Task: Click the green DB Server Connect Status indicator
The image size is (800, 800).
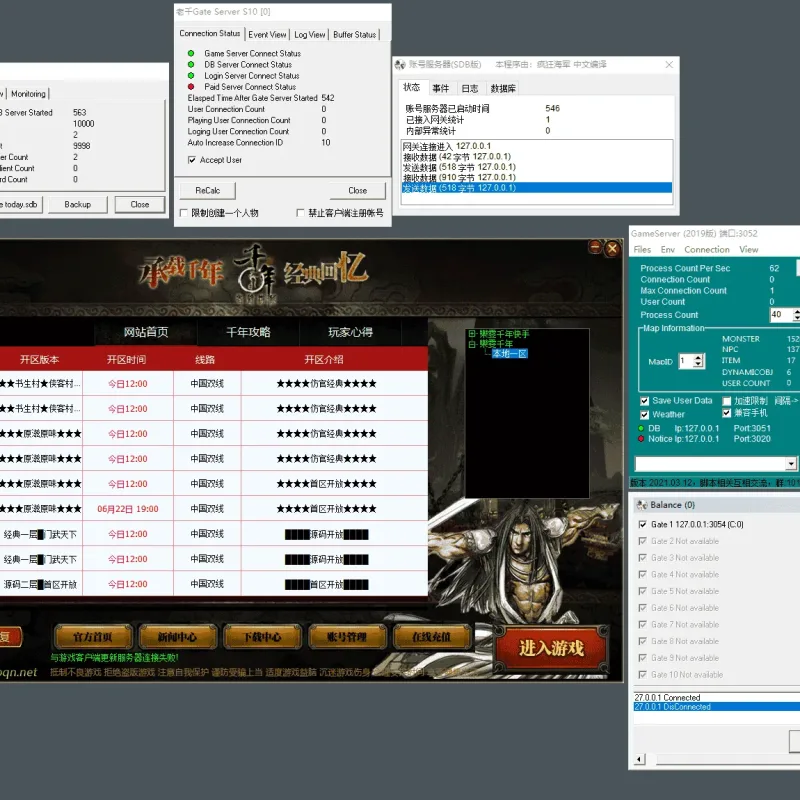Action: pos(191,64)
